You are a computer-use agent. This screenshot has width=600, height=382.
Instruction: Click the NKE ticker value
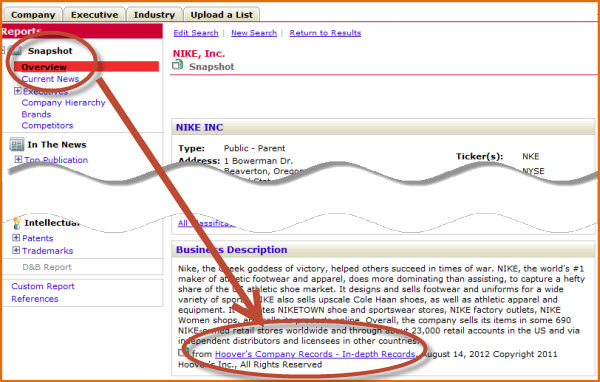point(531,156)
